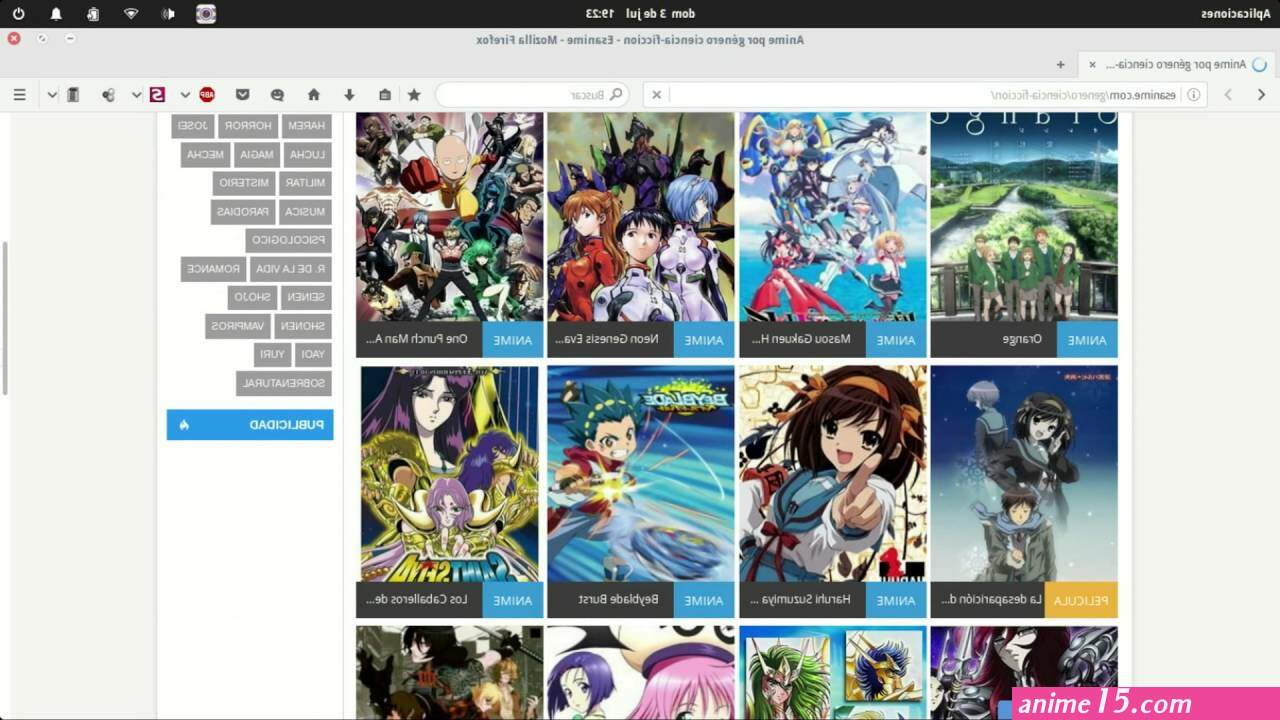The width and height of the screenshot is (1280, 720).
Task: Show bookmarks with the briefcase list icon
Action: (x=385, y=95)
